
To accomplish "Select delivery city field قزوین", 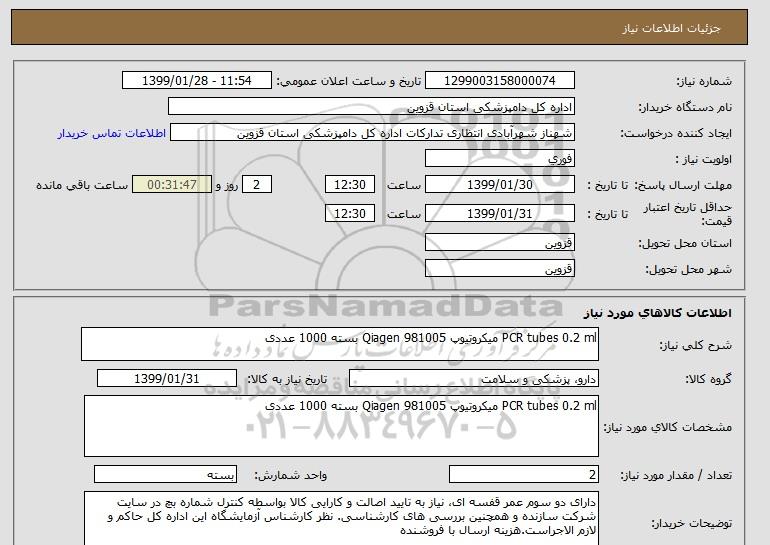I will click(x=499, y=269).
